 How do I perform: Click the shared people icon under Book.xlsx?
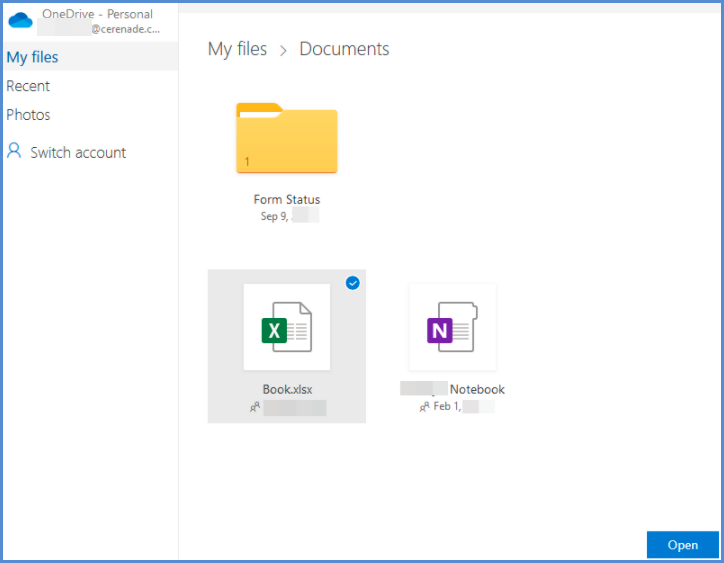click(255, 408)
